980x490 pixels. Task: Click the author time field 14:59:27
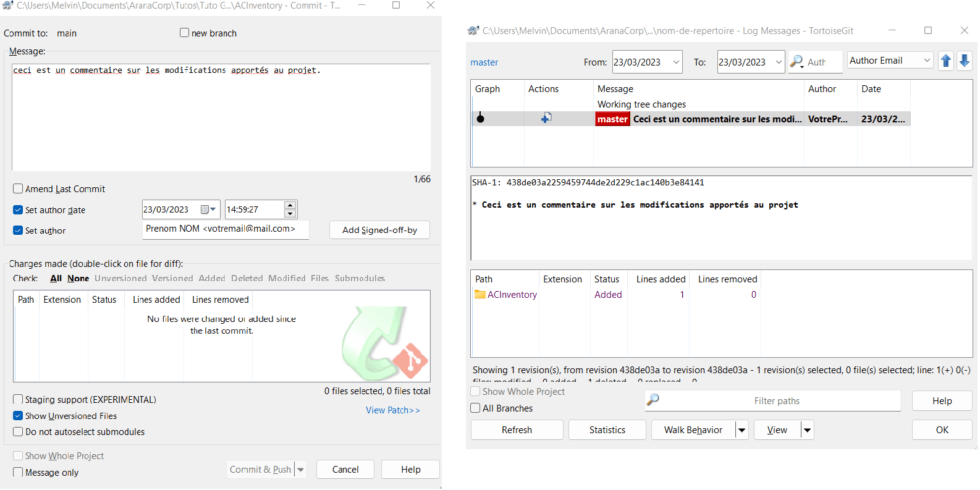[x=254, y=209]
